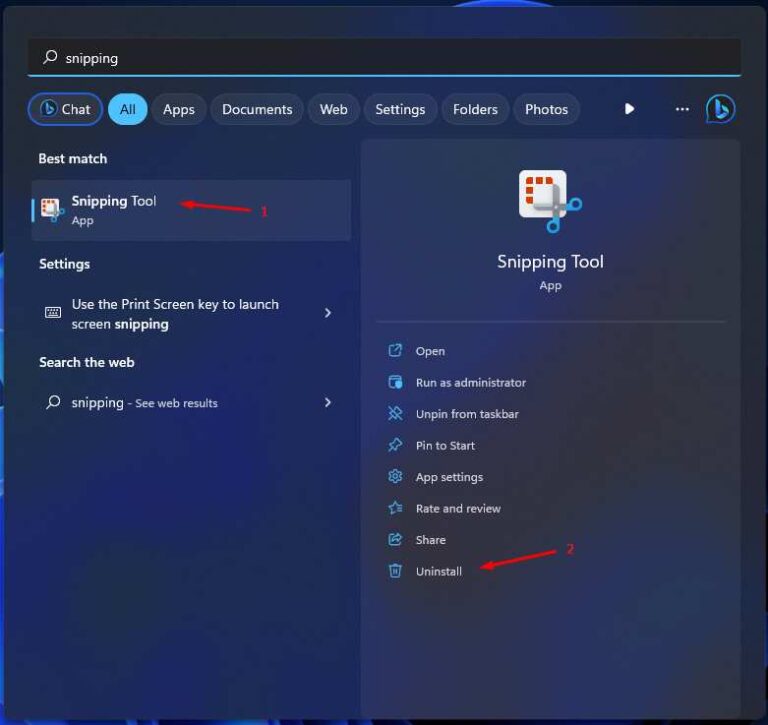
Task: Open App settings for Snipping Tool
Action: 449,477
